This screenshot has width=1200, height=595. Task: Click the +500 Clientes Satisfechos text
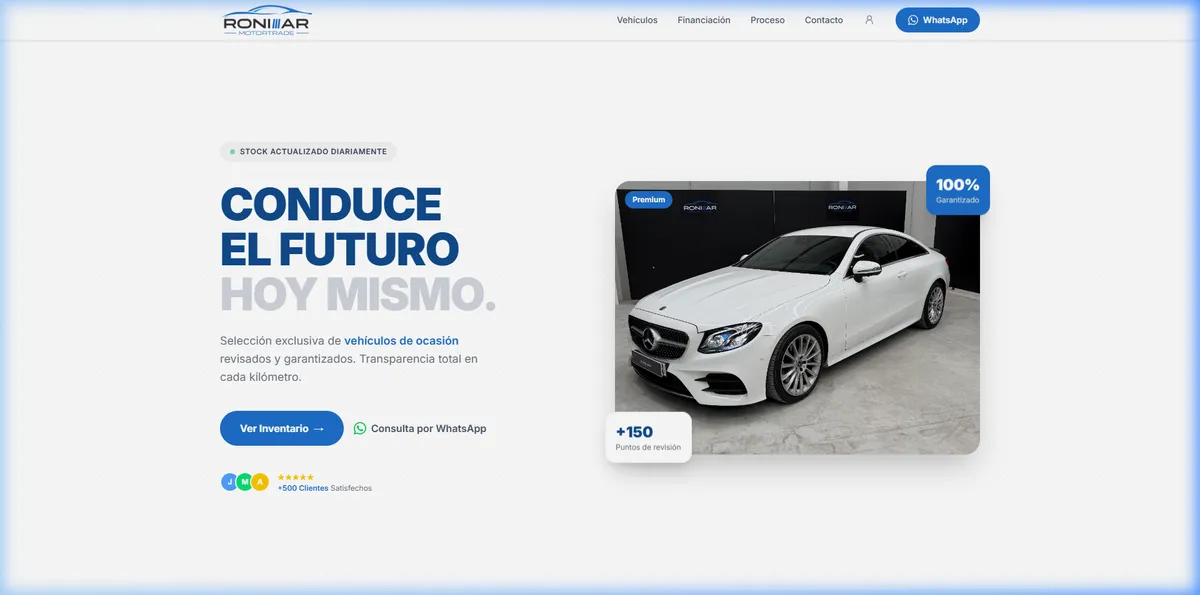coord(325,488)
